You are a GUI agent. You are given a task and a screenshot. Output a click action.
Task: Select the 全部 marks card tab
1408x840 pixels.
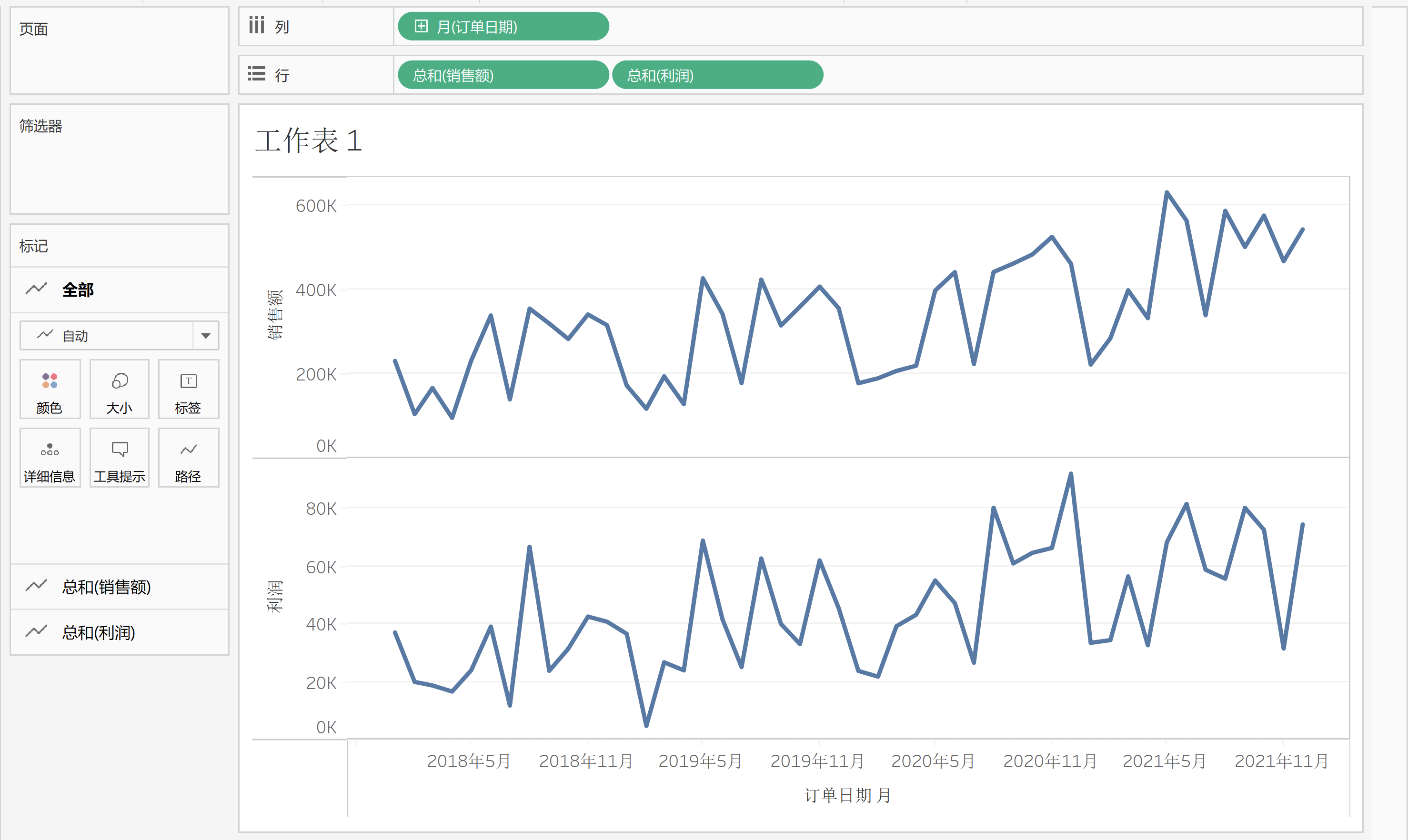click(120, 290)
